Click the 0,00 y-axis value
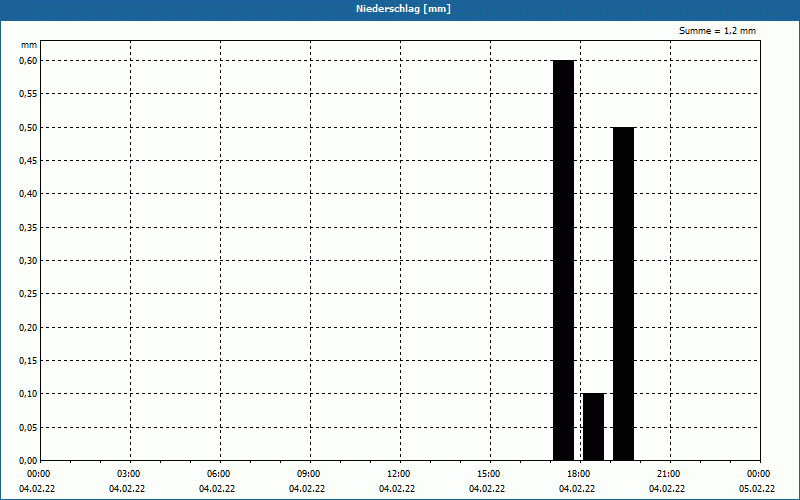Viewport: 800px width, 500px height. (x=28, y=461)
